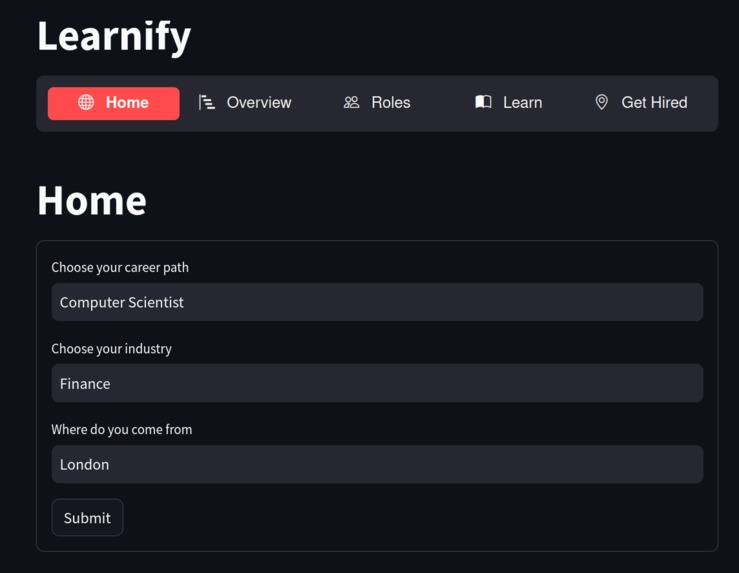
Task: Click the globe icon on Home tab
Action: point(86,102)
